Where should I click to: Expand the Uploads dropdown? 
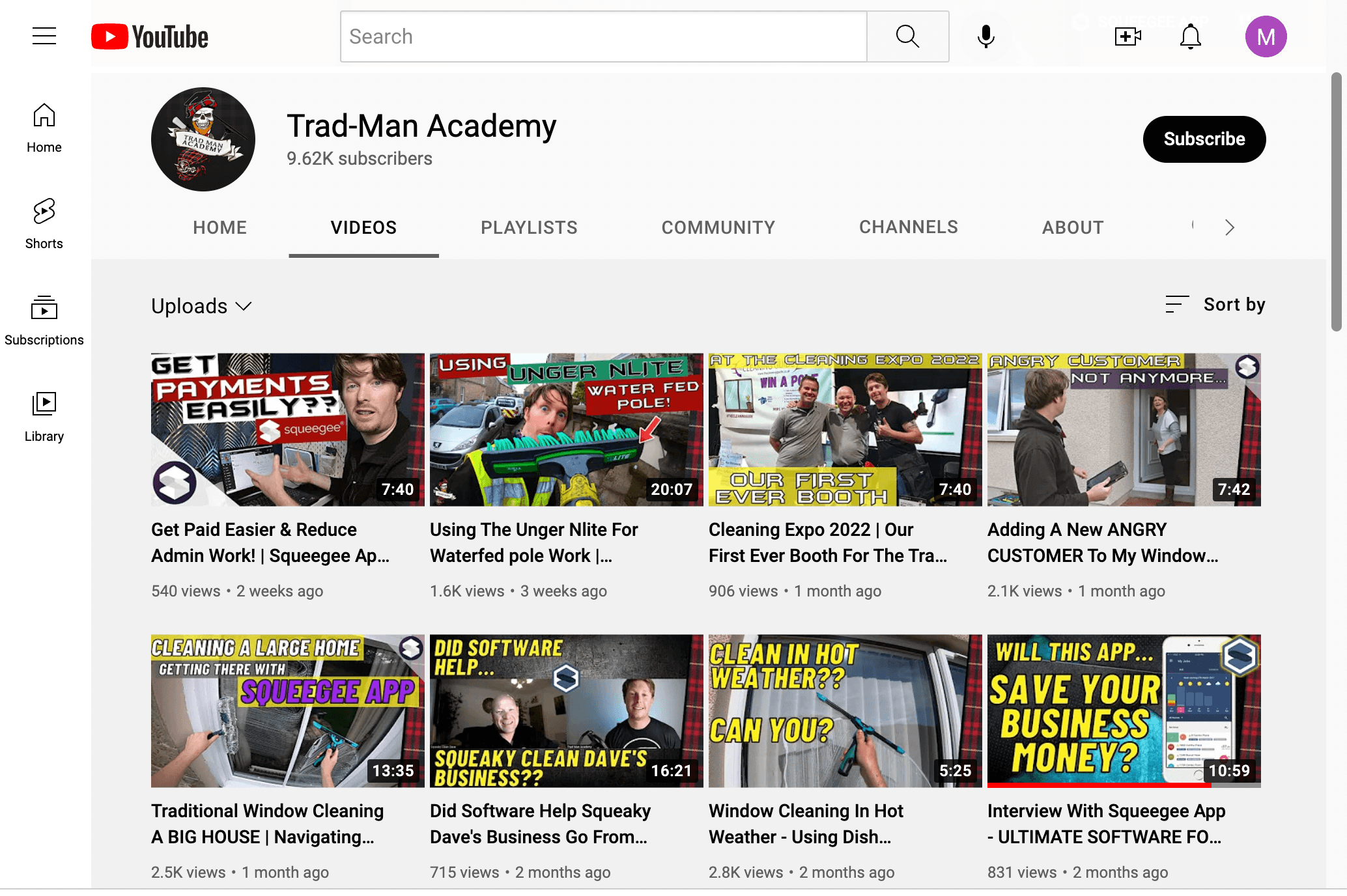(x=201, y=306)
